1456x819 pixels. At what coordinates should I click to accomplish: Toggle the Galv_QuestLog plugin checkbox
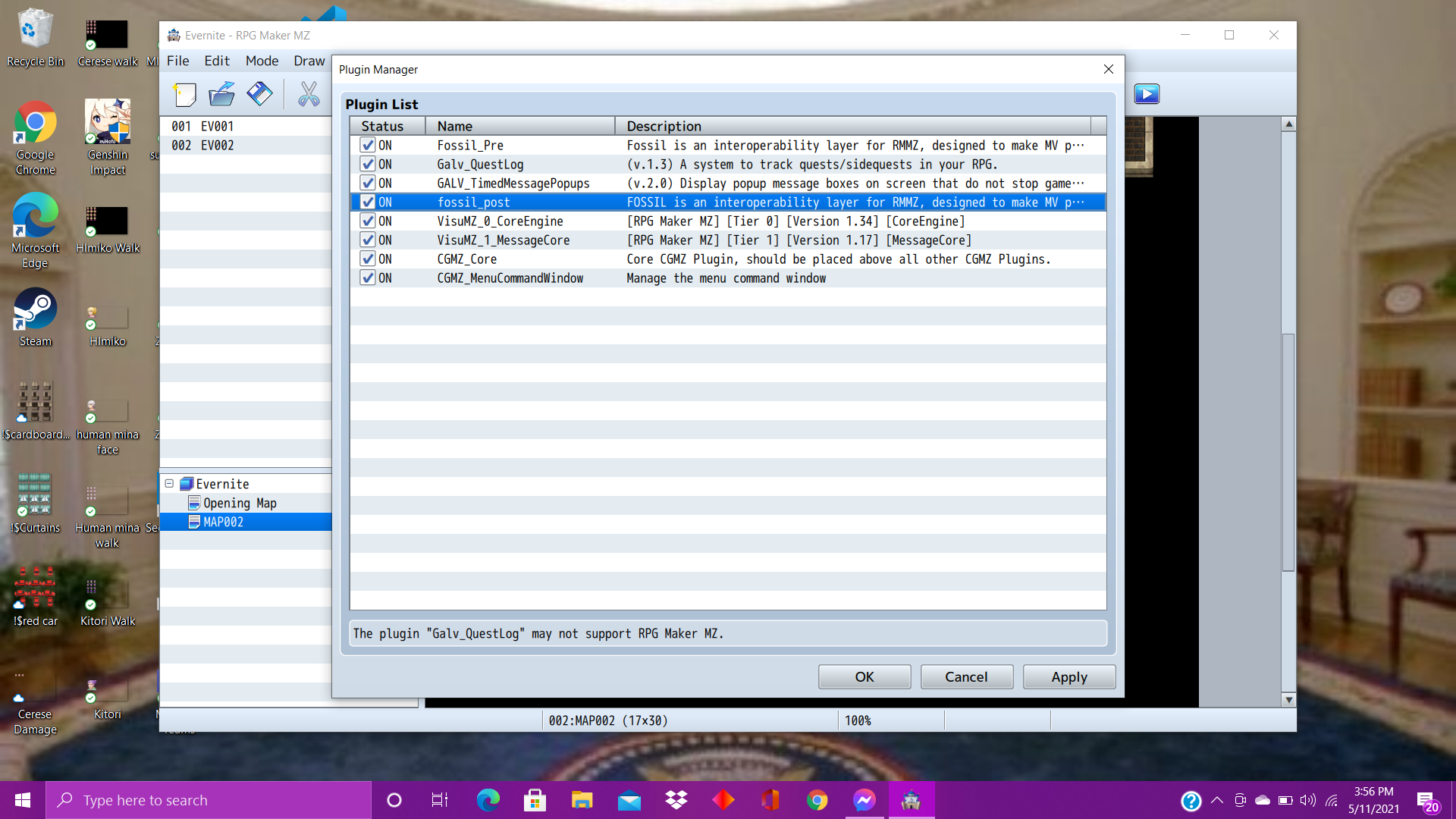point(368,164)
